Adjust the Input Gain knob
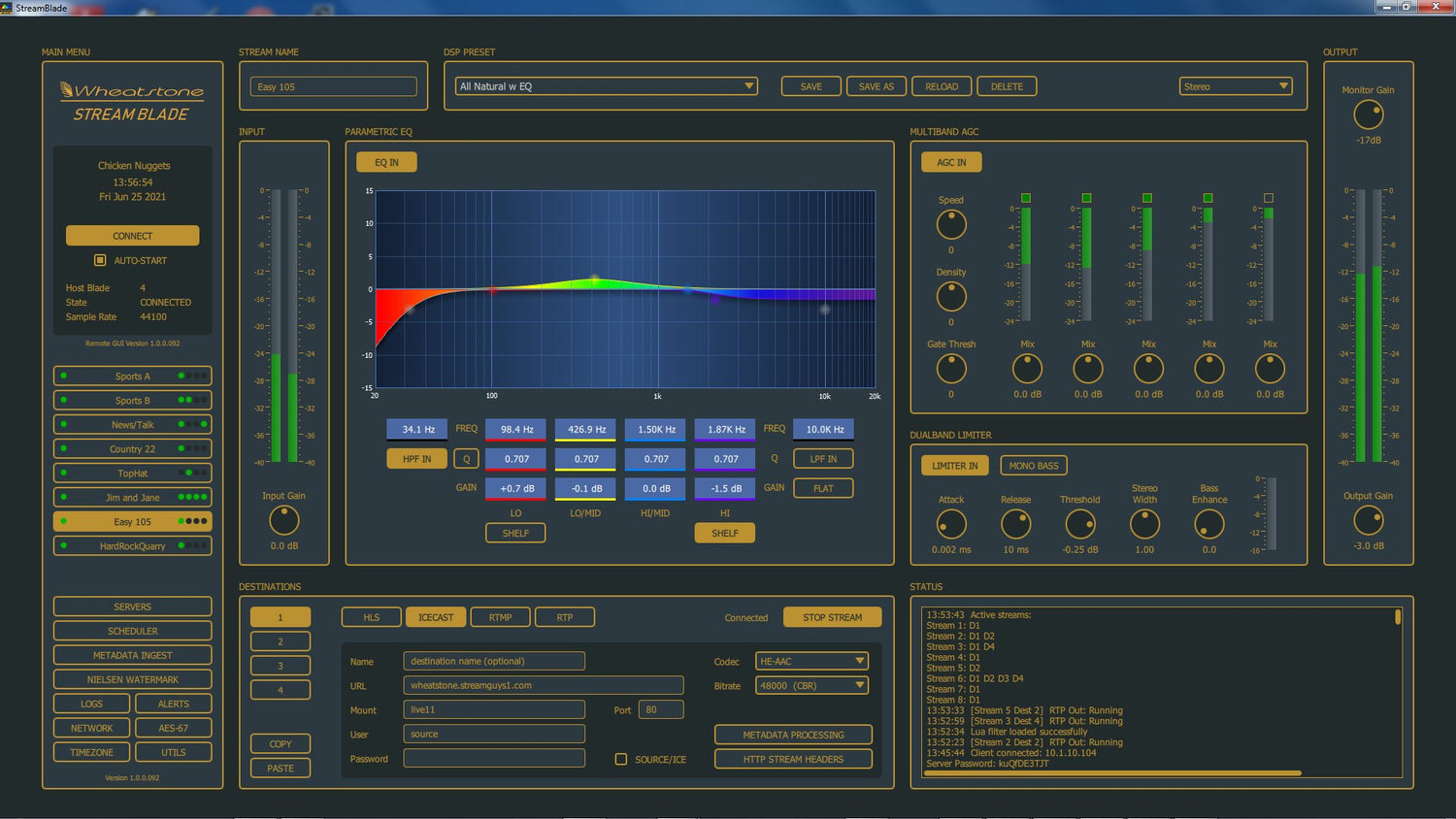Screen dimensions: 1456x819 [282, 522]
